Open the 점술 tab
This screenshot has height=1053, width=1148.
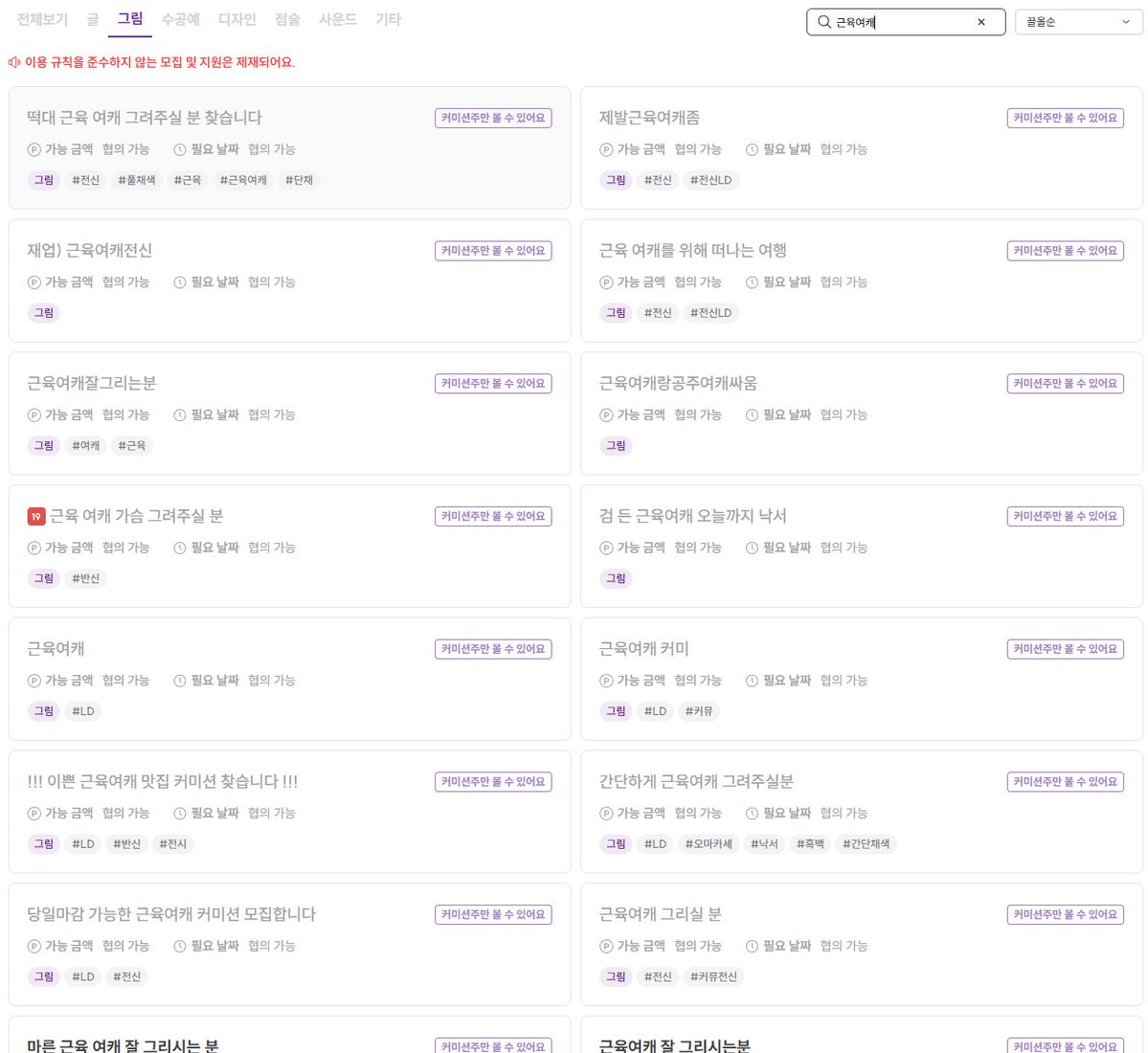288,20
